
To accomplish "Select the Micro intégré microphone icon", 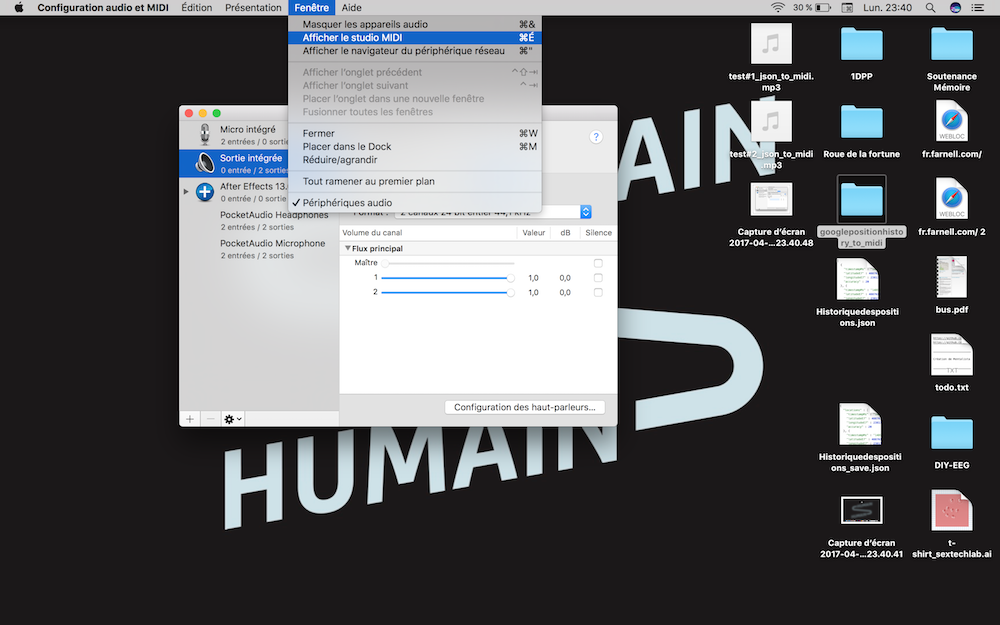I will [x=205, y=135].
